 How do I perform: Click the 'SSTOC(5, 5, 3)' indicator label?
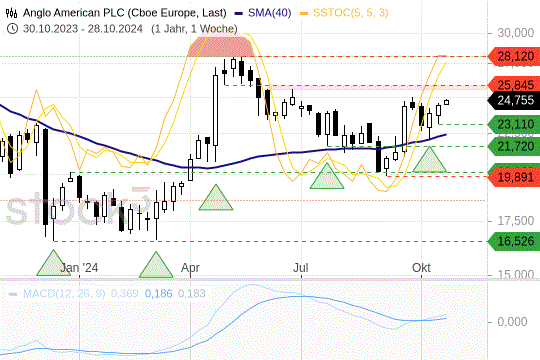point(351,13)
